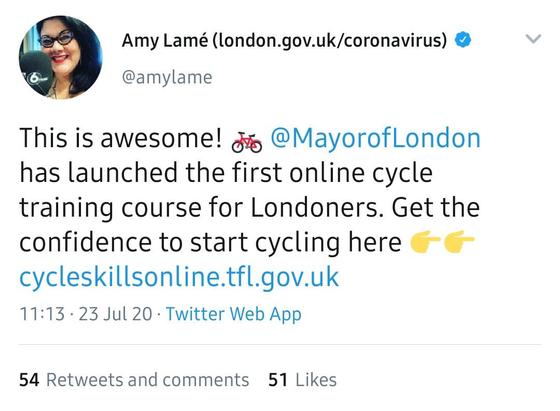Click the red bicycle emoji
560x411 pixels.
point(246,142)
